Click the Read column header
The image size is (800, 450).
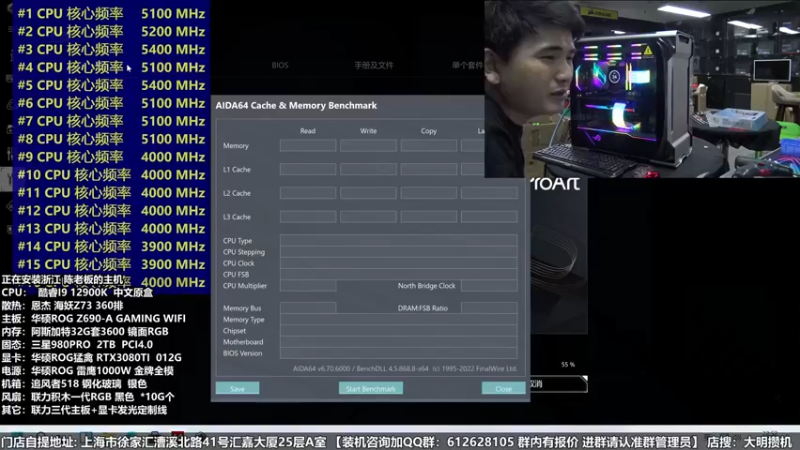[x=308, y=131]
